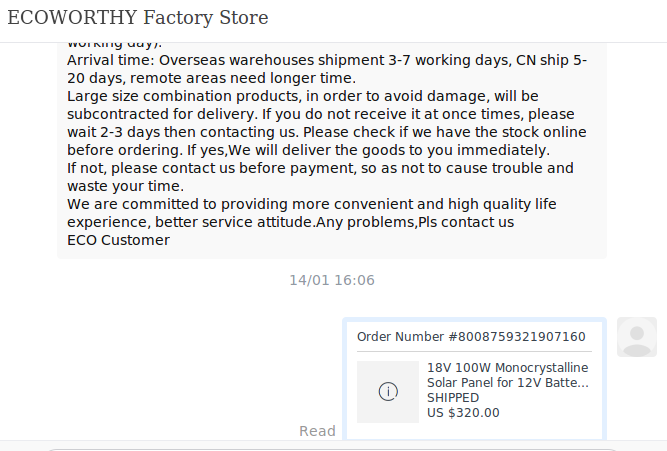
Task: Select Order Number #8008759321907160 text
Action: [471, 337]
